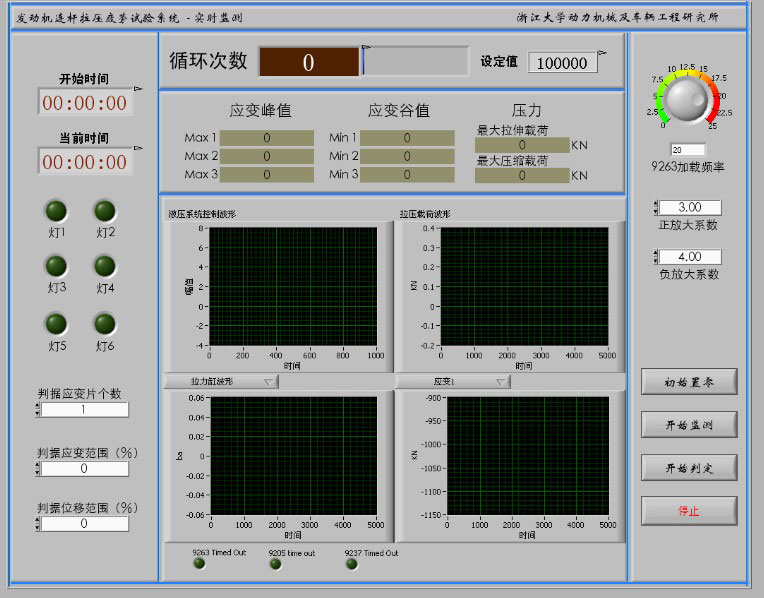Click the 循环次数 progress bar
764x598 pixels.
(x=415, y=61)
